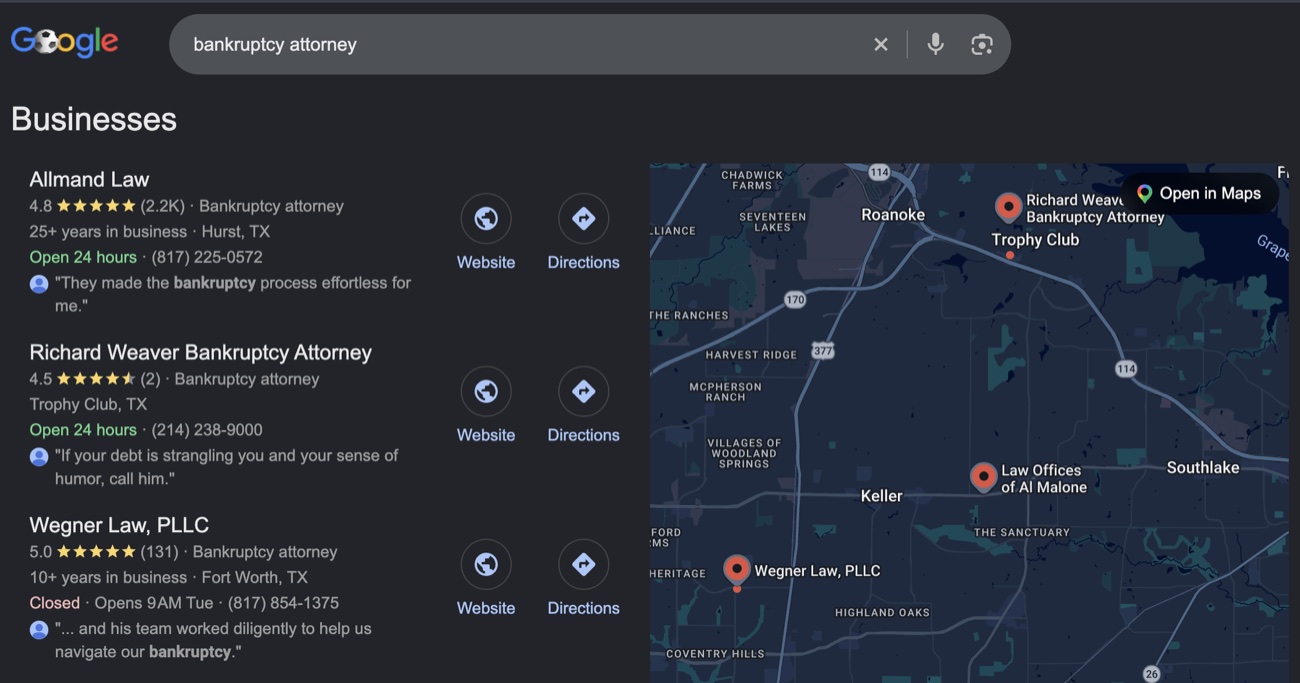Click highway 377 shield on map
Image resolution: width=1300 pixels, height=683 pixels.
point(822,351)
